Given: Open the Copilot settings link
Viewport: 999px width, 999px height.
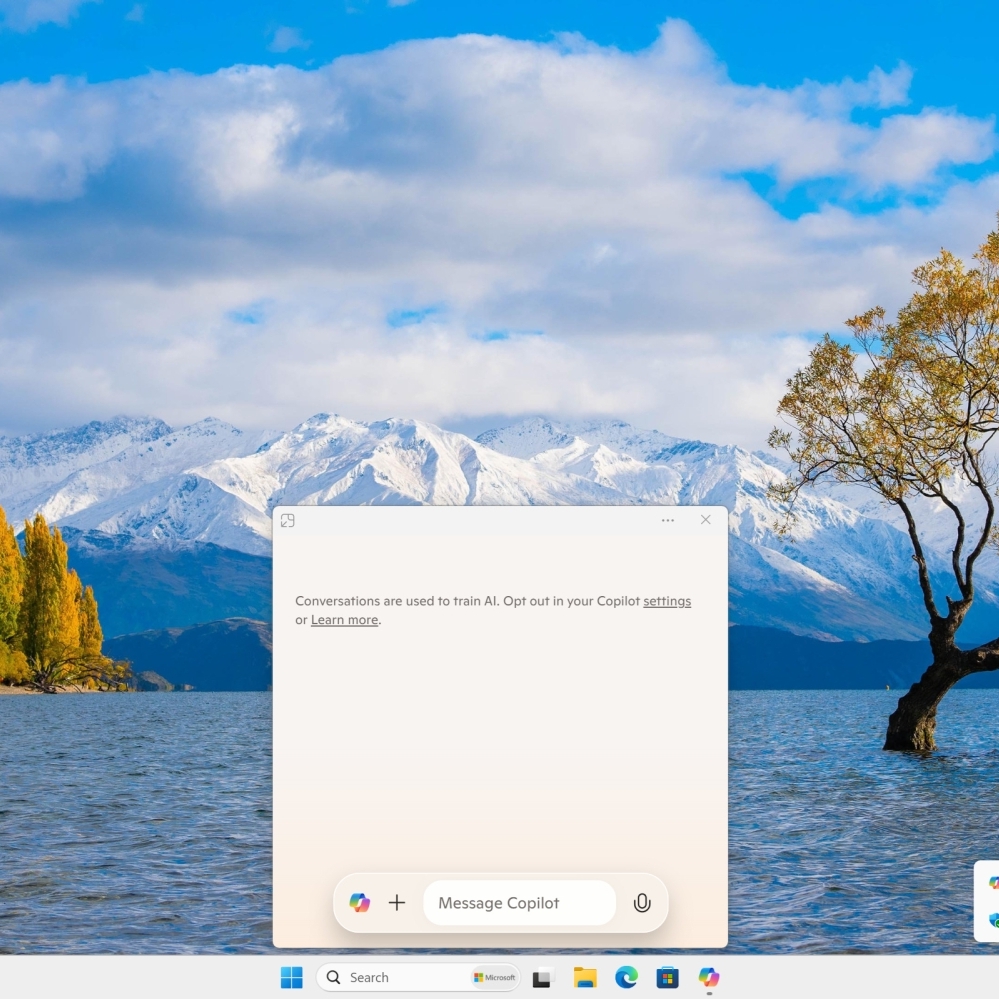Looking at the screenshot, I should (666, 601).
